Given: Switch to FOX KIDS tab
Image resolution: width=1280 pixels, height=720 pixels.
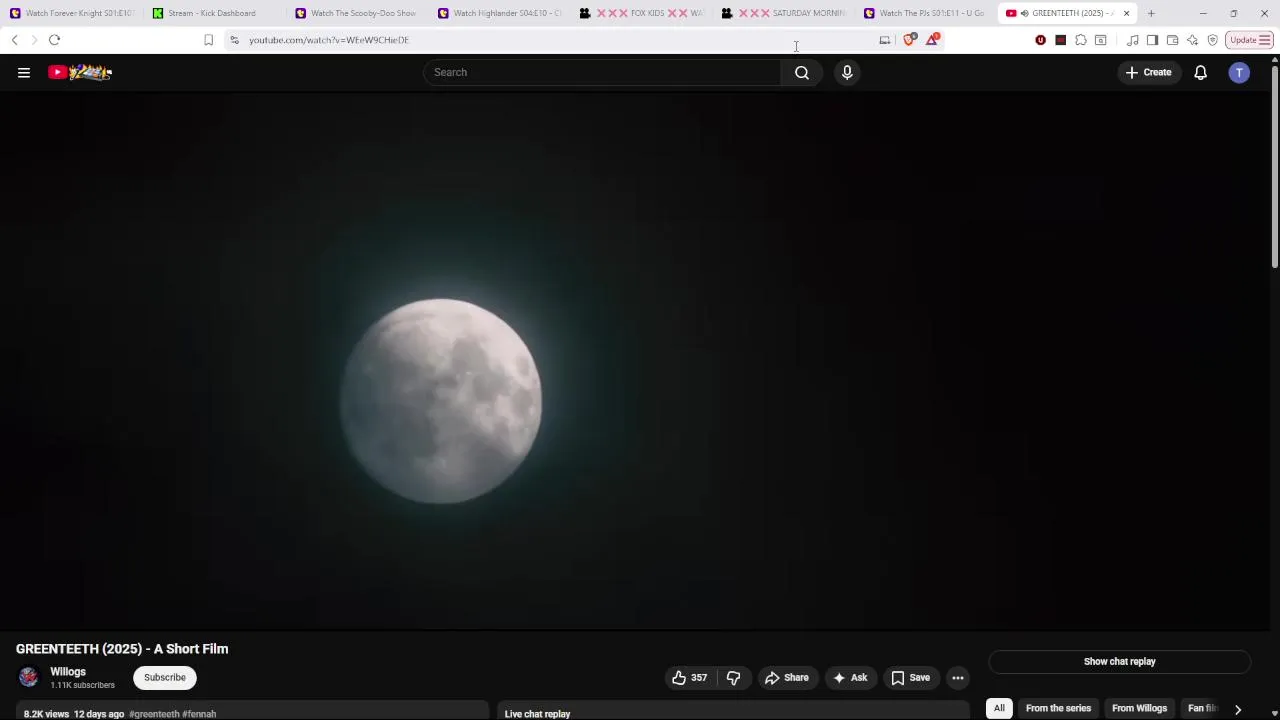Looking at the screenshot, I should point(643,13).
